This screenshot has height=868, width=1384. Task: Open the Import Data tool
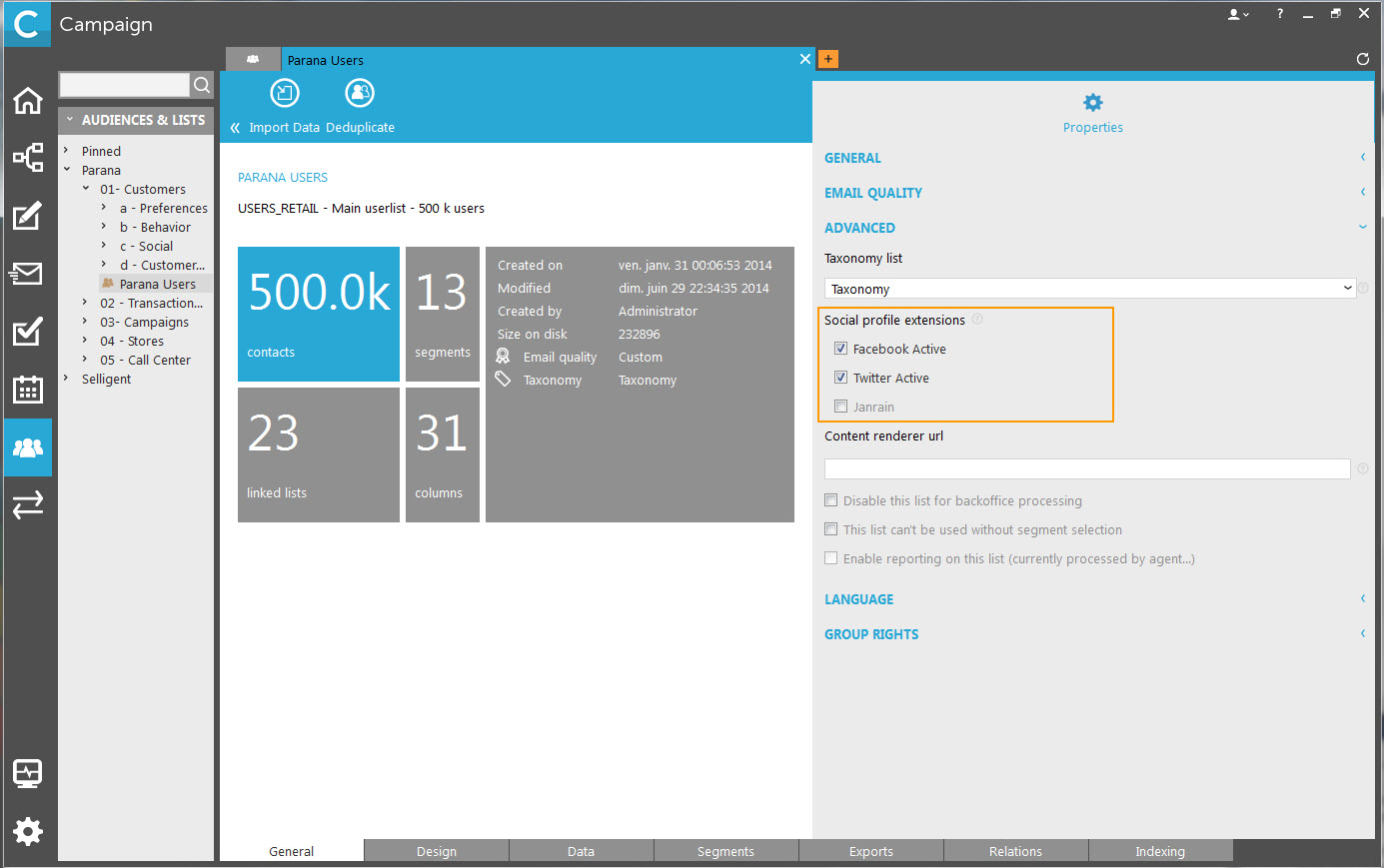pos(285,94)
